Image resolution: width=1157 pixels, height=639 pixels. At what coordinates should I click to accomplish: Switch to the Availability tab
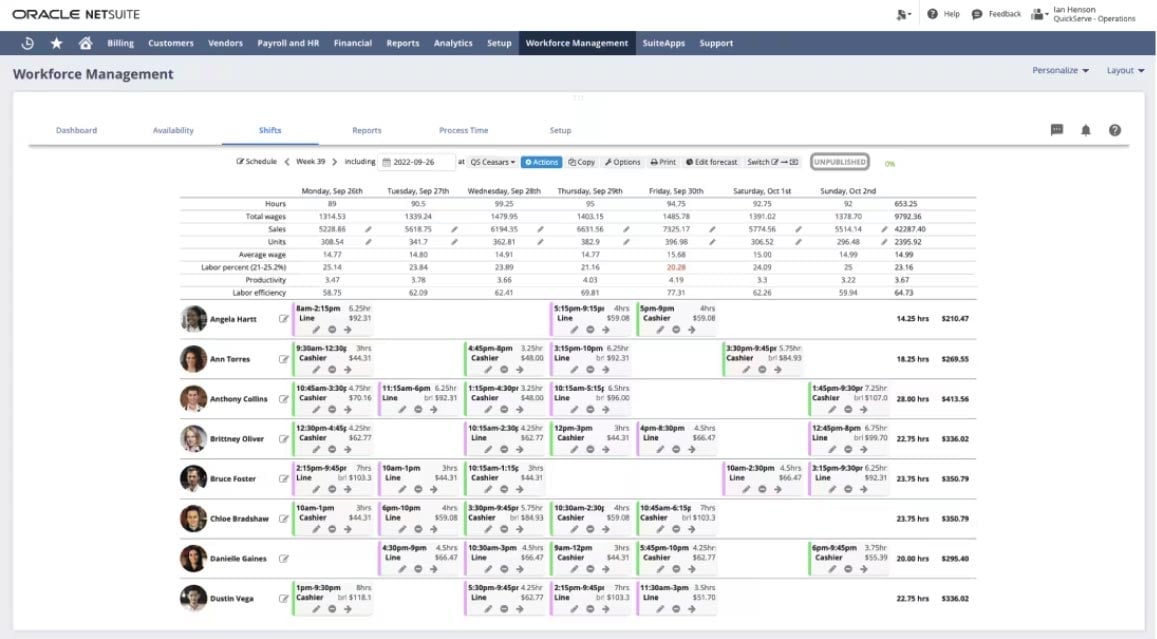pyautogui.click(x=173, y=130)
